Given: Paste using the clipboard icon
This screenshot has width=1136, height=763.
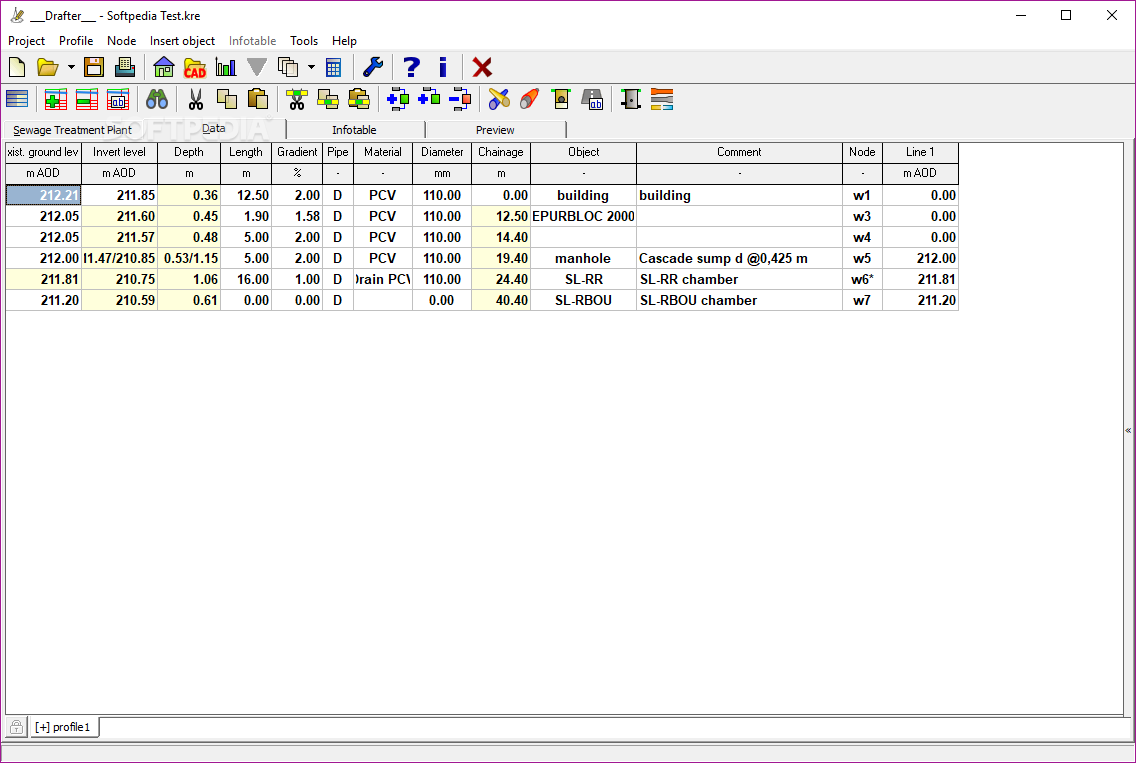Looking at the screenshot, I should tap(258, 99).
